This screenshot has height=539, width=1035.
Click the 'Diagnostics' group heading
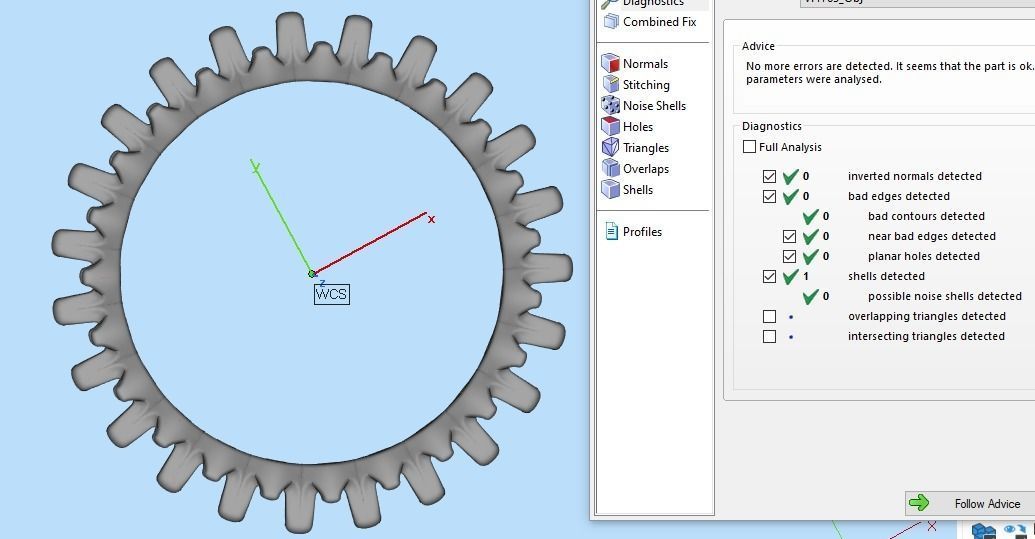772,126
